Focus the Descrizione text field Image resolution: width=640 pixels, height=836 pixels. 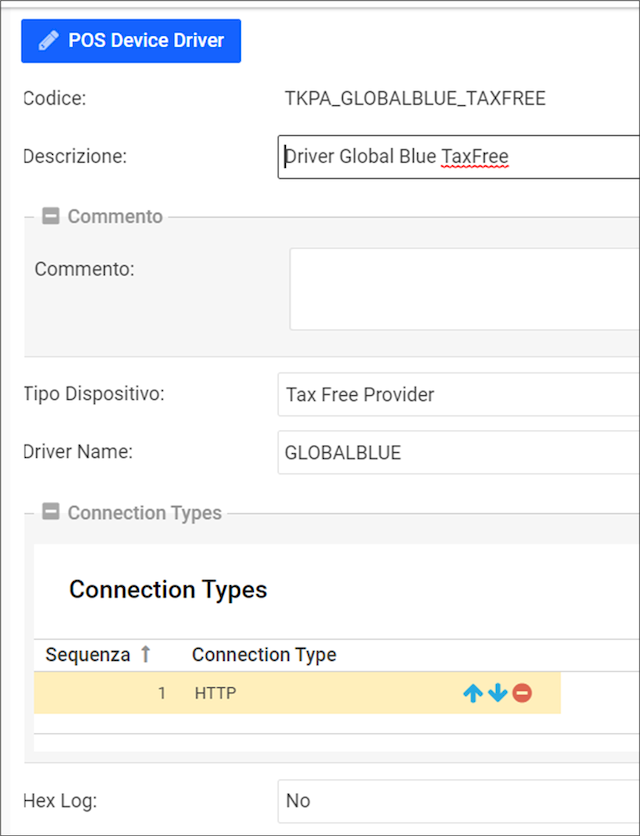click(x=458, y=157)
